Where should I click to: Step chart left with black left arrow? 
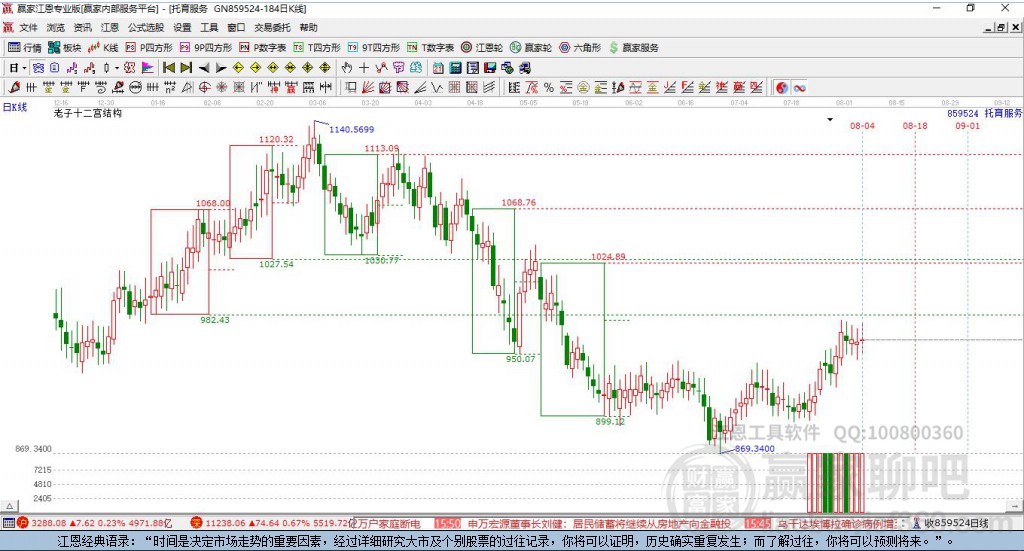[x=204, y=67]
